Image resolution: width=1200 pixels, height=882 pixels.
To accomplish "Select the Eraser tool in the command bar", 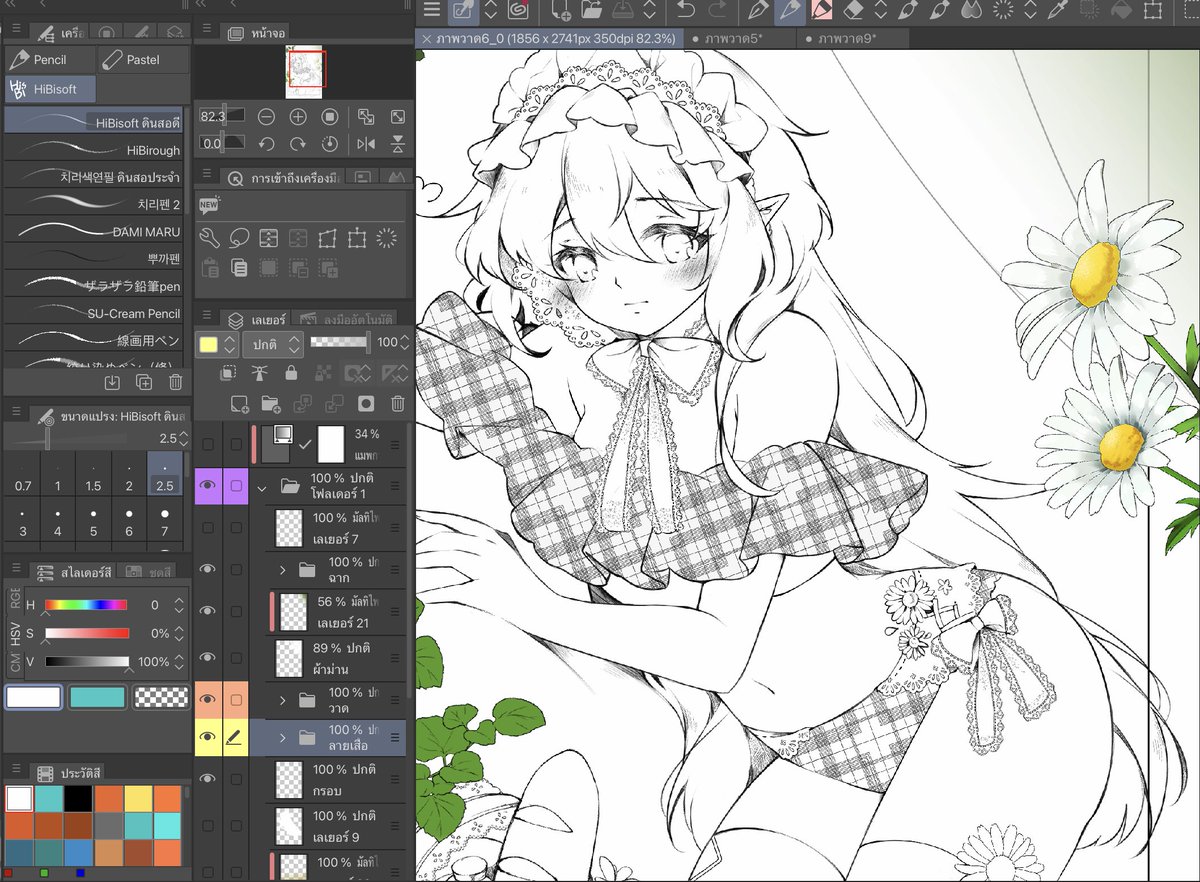I will click(x=853, y=10).
